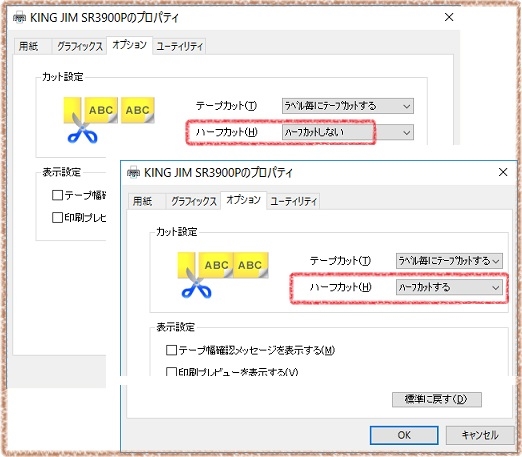Click テープカット(T) label in front window

[x=340, y=261]
